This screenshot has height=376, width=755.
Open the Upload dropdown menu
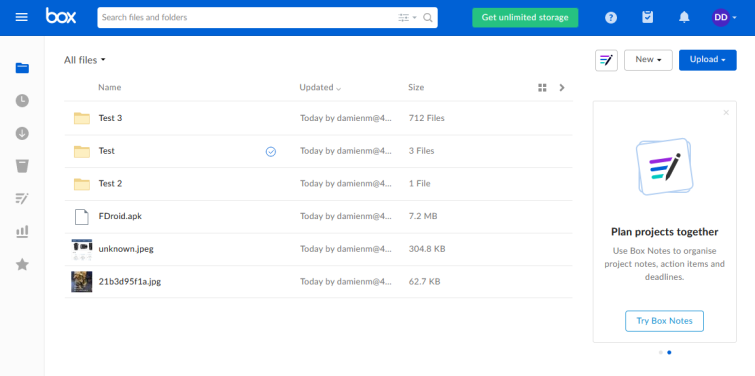[707, 60]
